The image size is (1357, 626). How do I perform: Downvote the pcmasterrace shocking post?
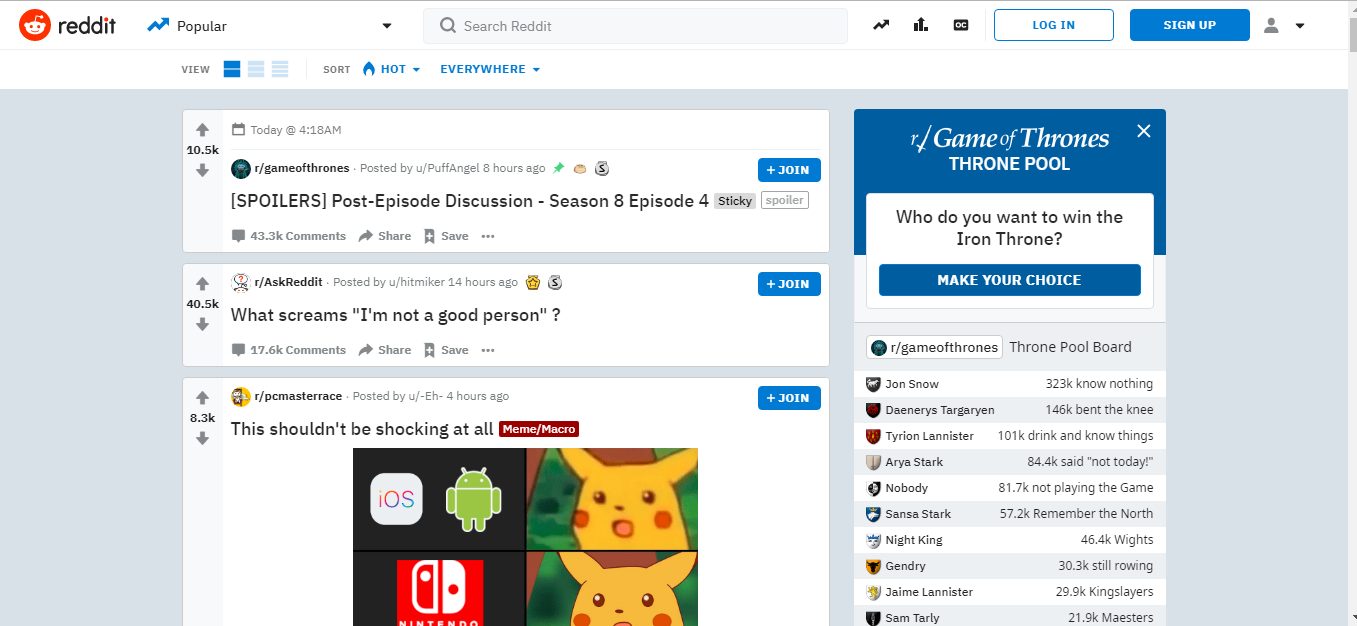tap(202, 438)
